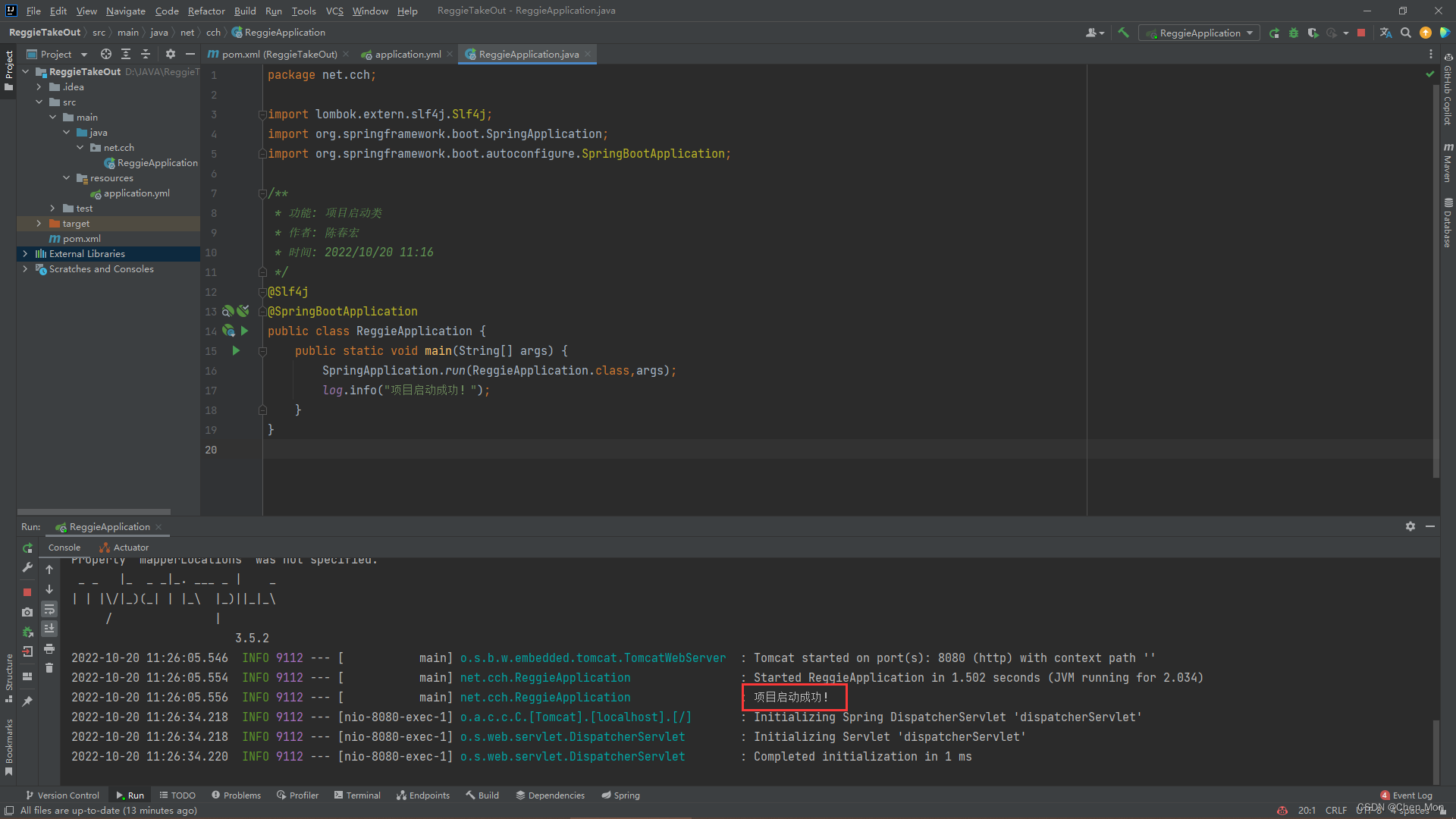
Task: Click the Print console output icon
Action: (x=49, y=648)
